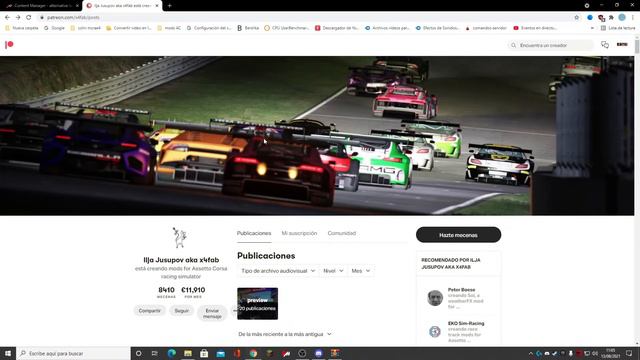Open Microsoft Store from taskbar
Screen dimensions: 640x360
204,353
